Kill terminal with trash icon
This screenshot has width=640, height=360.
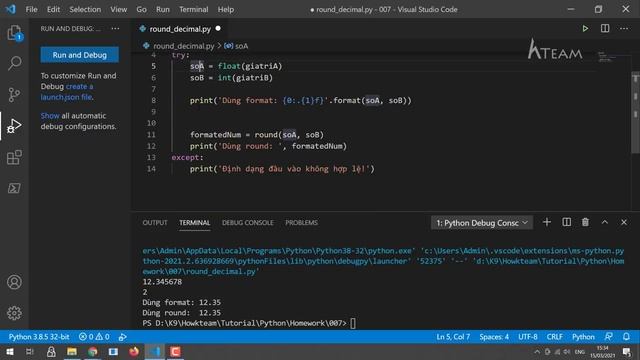(x=585, y=222)
